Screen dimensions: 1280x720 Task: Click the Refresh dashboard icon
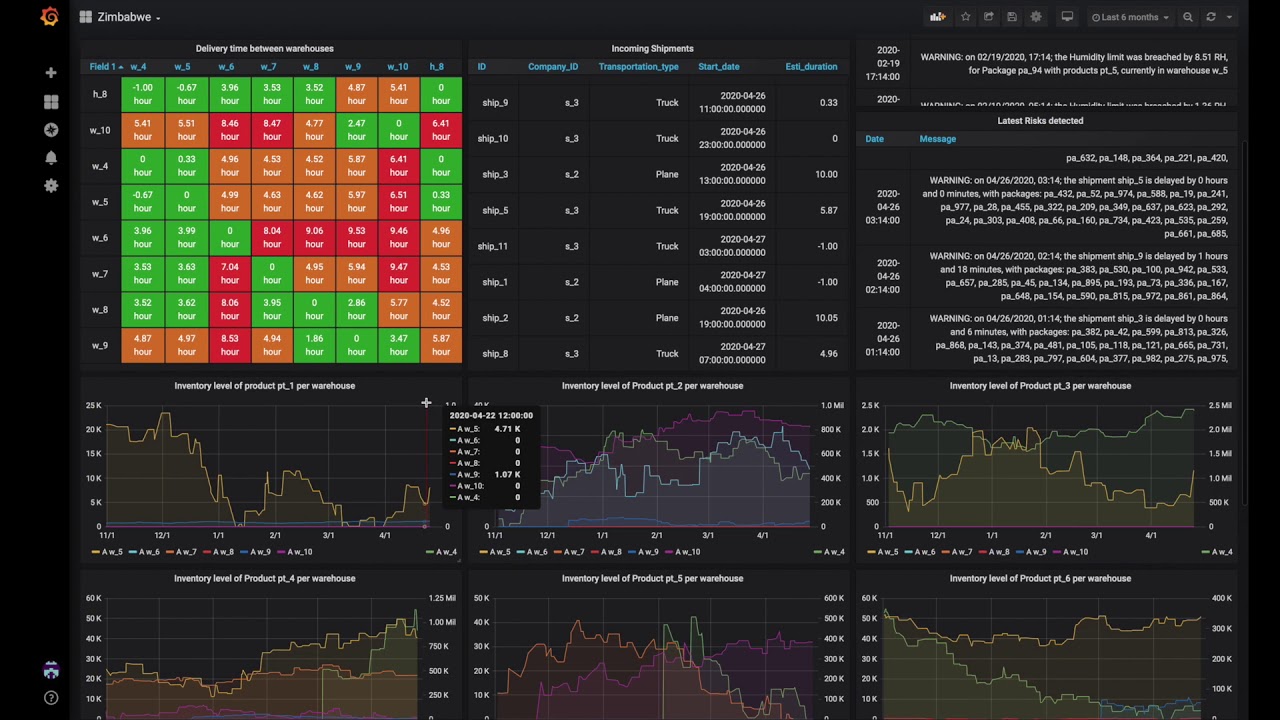1211,17
